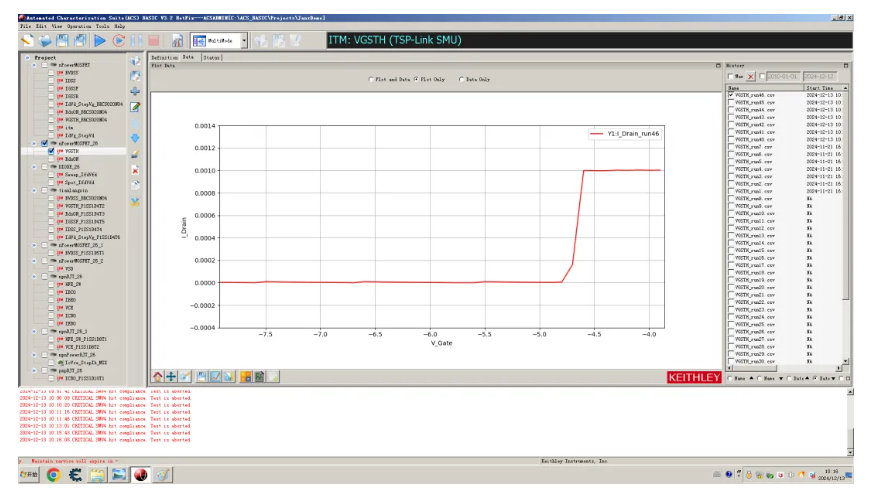Click the Start Time column header
This screenshot has width=871, height=493.
(x=822, y=87)
